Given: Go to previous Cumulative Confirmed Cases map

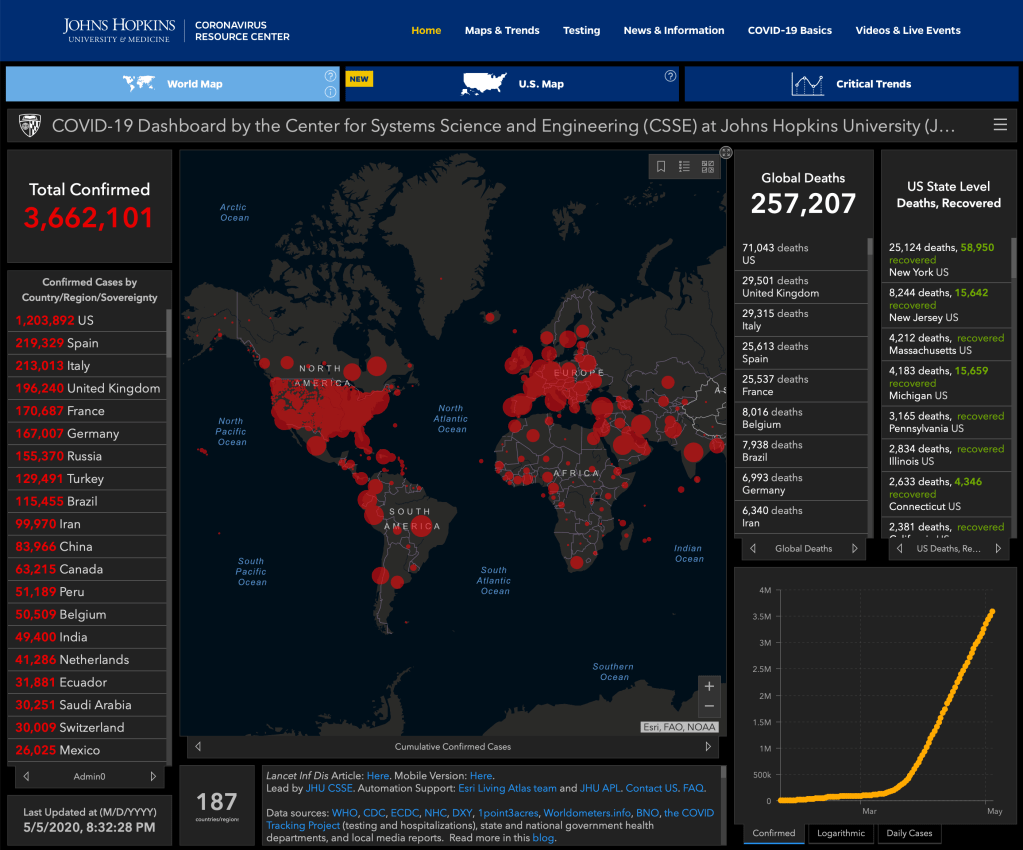Looking at the screenshot, I should coord(198,746).
